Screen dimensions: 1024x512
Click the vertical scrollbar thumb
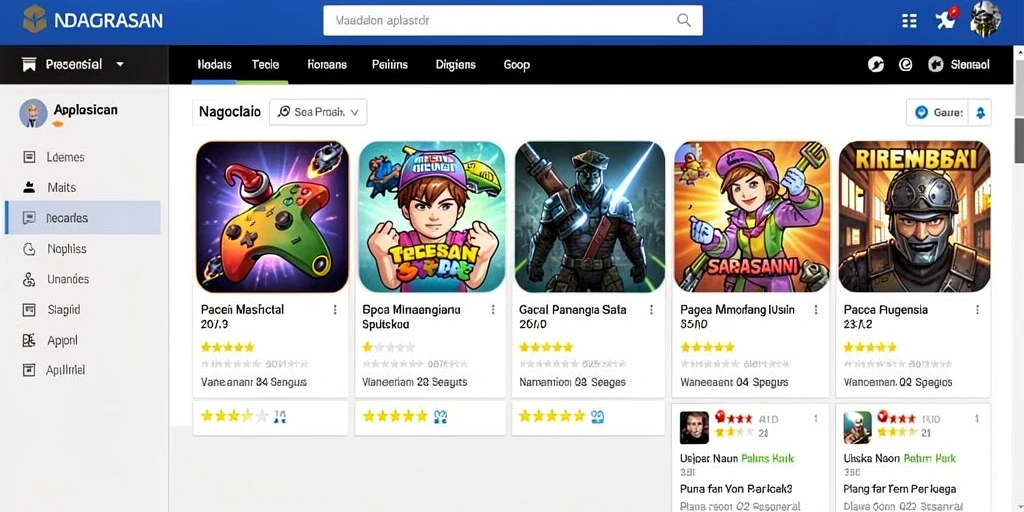[1019, 141]
